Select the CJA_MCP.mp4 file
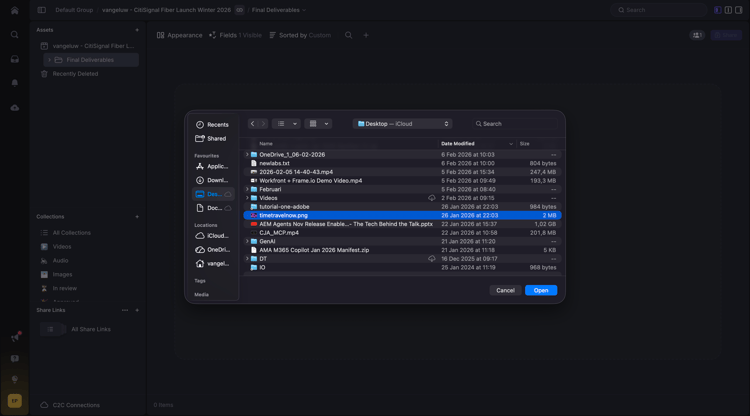Image resolution: width=750 pixels, height=416 pixels. click(402, 233)
